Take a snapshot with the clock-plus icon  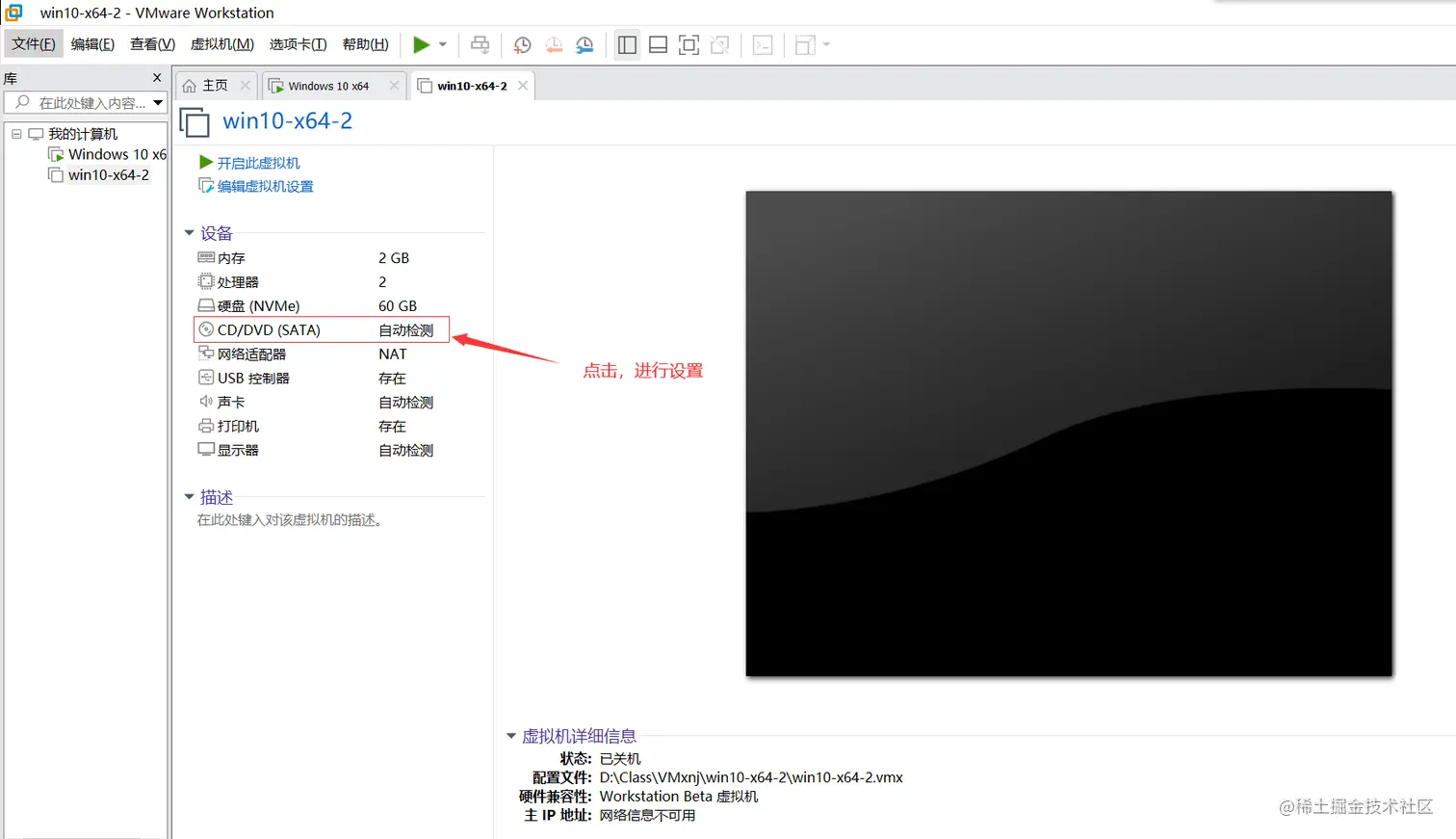pos(522,45)
